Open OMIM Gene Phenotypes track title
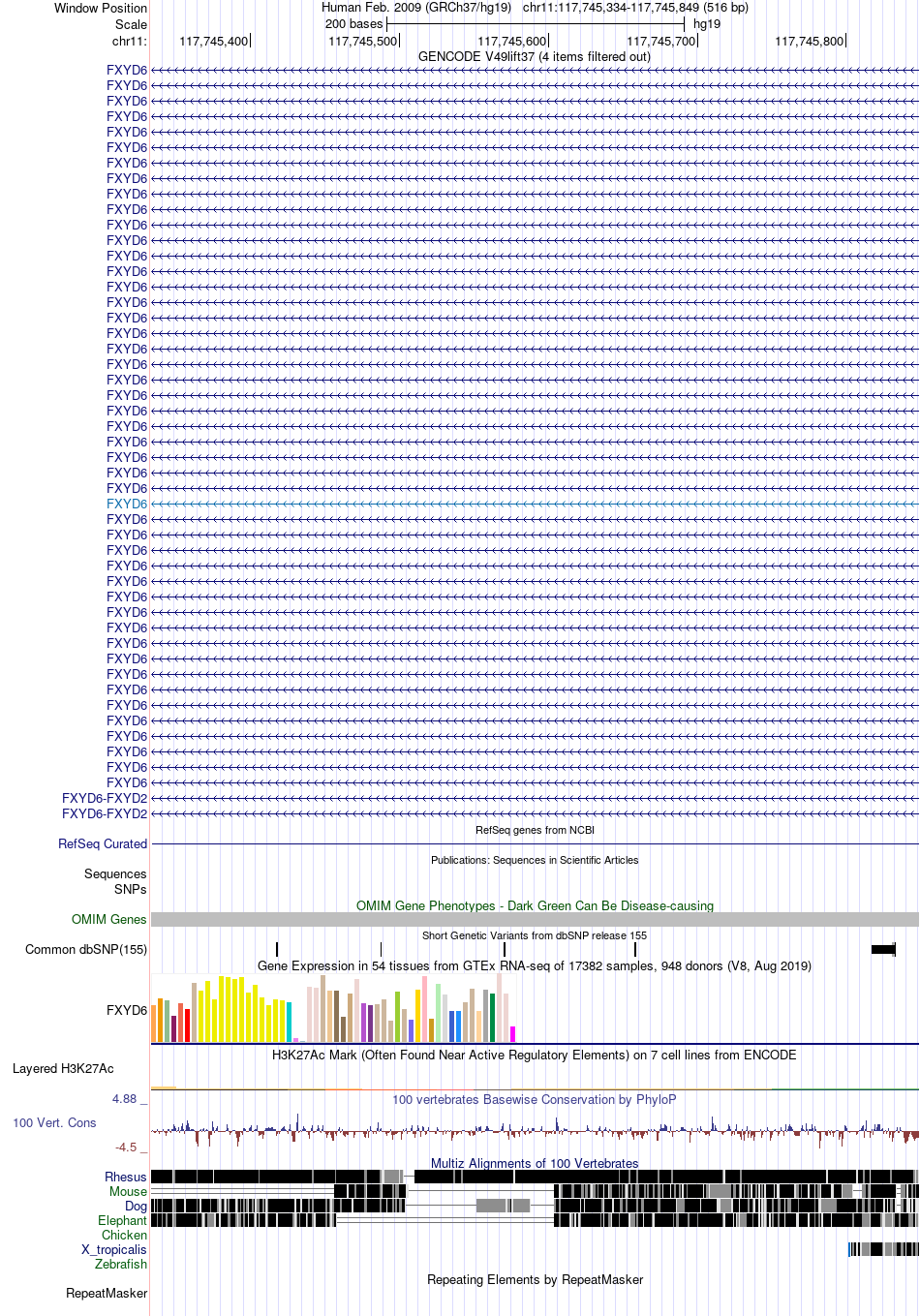Screen dimensions: 920x1316 tap(535, 906)
